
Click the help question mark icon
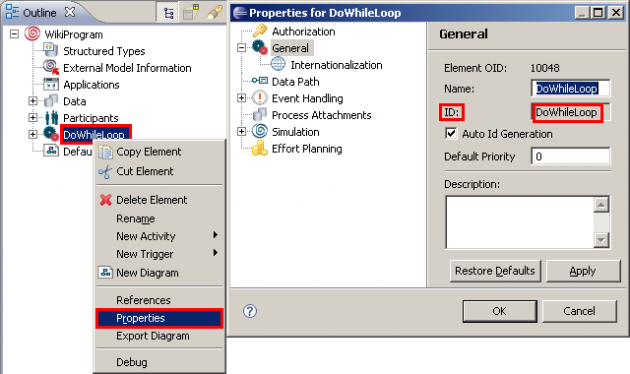point(250,311)
